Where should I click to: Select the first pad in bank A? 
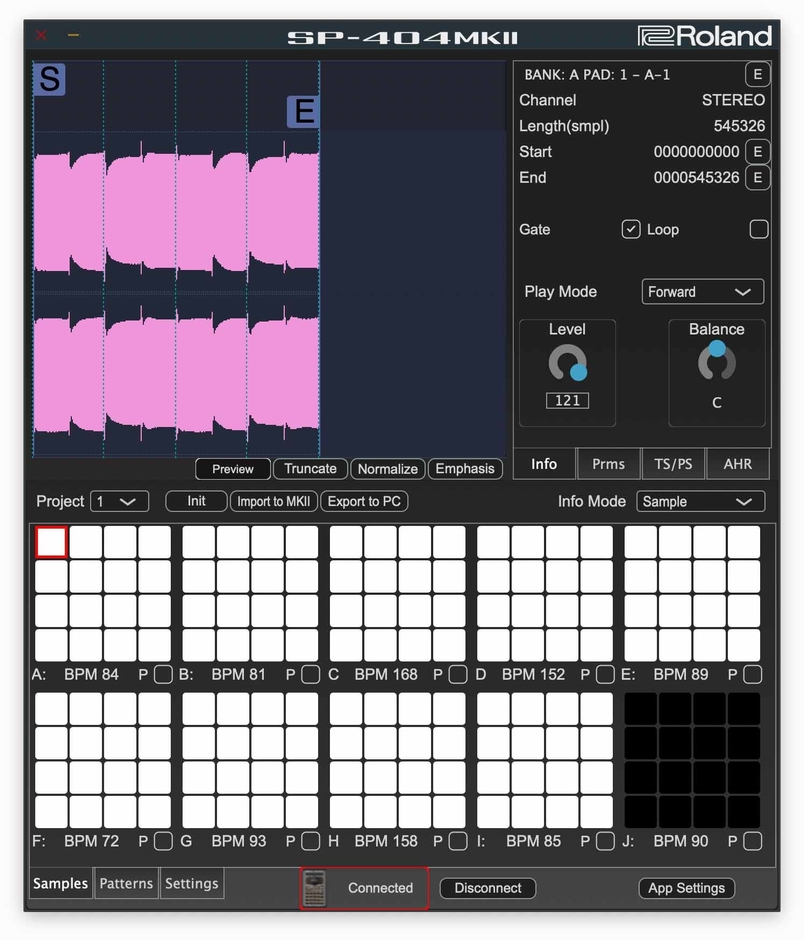[x=51, y=542]
